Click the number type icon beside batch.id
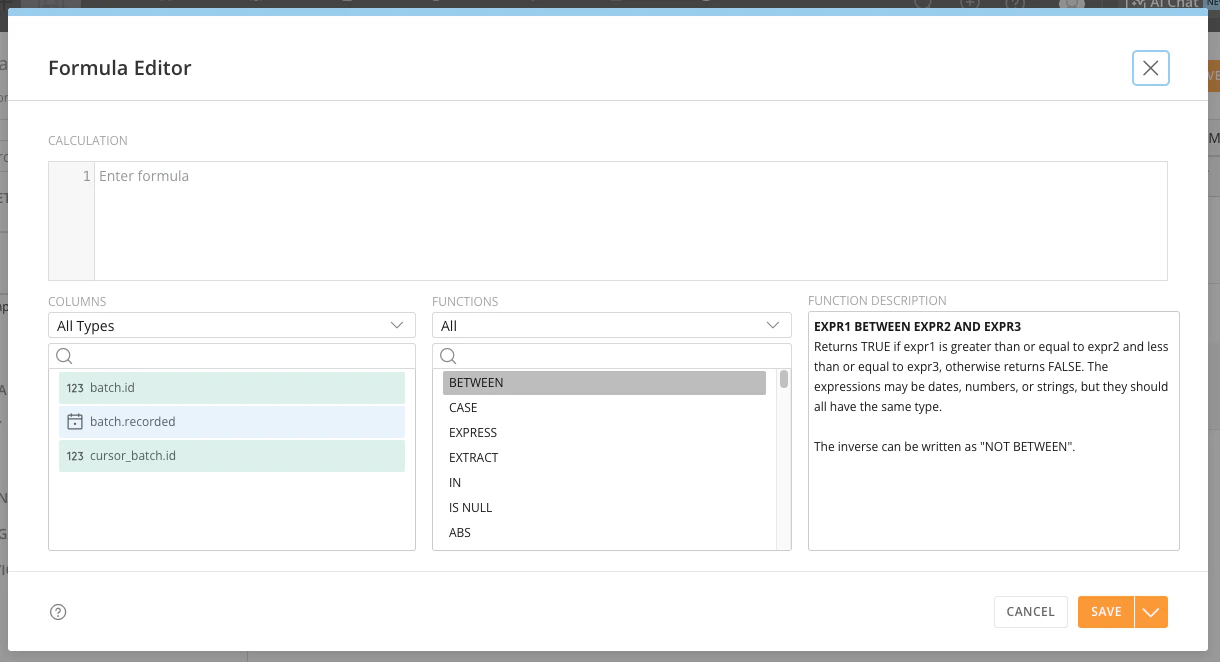Screen dimensions: 1220x662 pyautogui.click(x=75, y=388)
